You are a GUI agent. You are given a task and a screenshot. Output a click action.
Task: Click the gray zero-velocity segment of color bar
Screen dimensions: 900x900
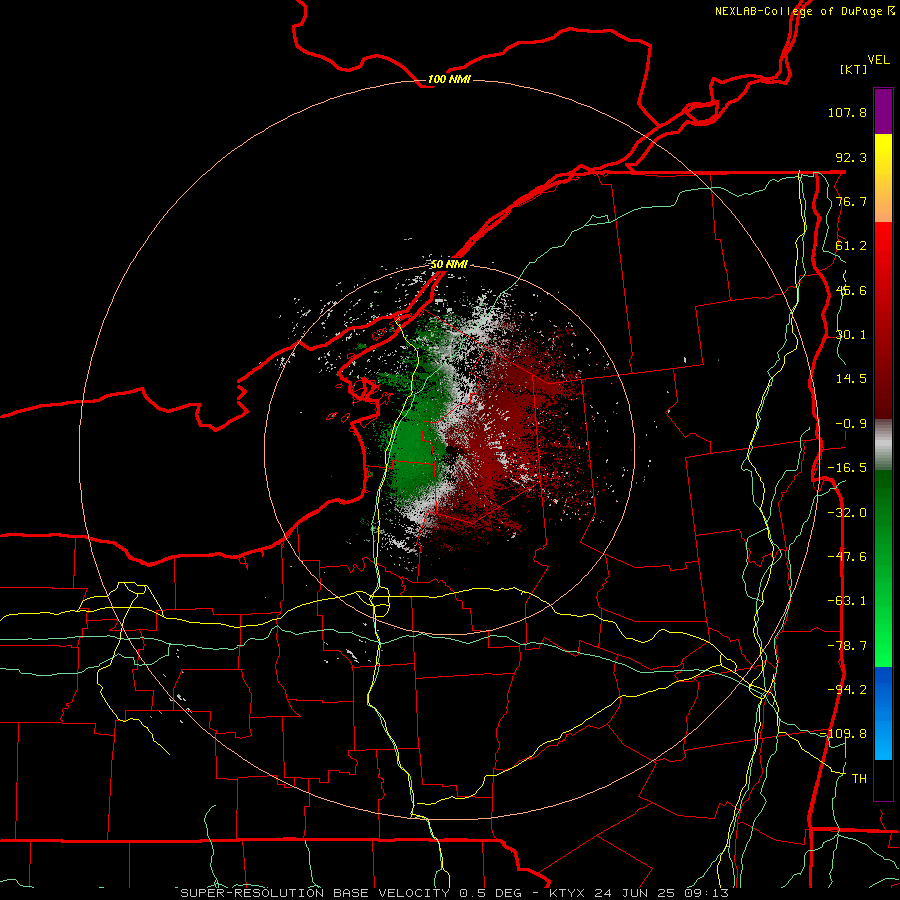point(883,445)
